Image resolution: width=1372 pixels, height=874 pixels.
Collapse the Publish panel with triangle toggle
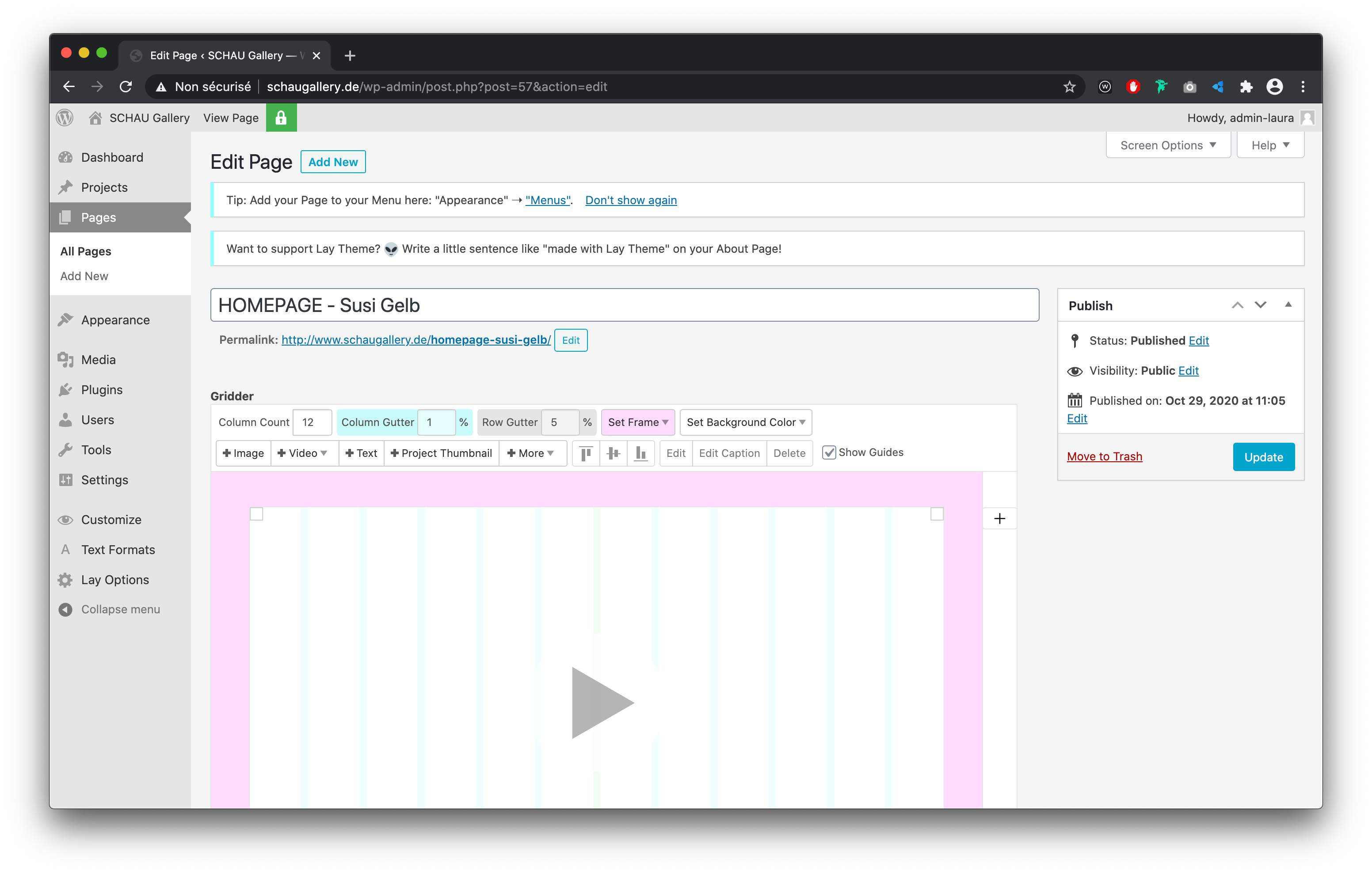[1288, 305]
